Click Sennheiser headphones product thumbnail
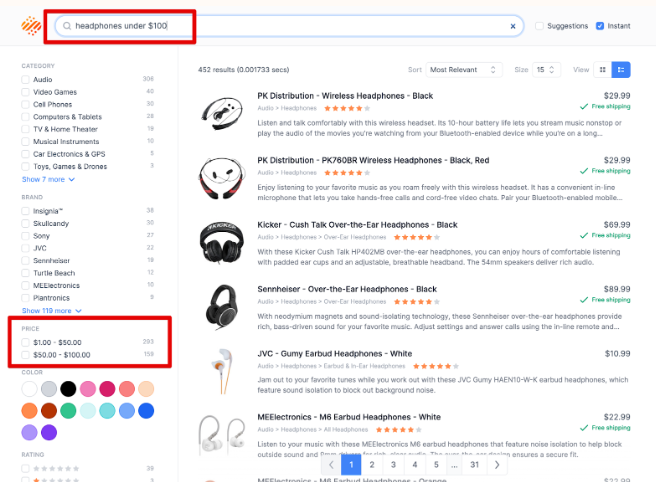Viewport: 656px width, 482px height. tap(222, 307)
